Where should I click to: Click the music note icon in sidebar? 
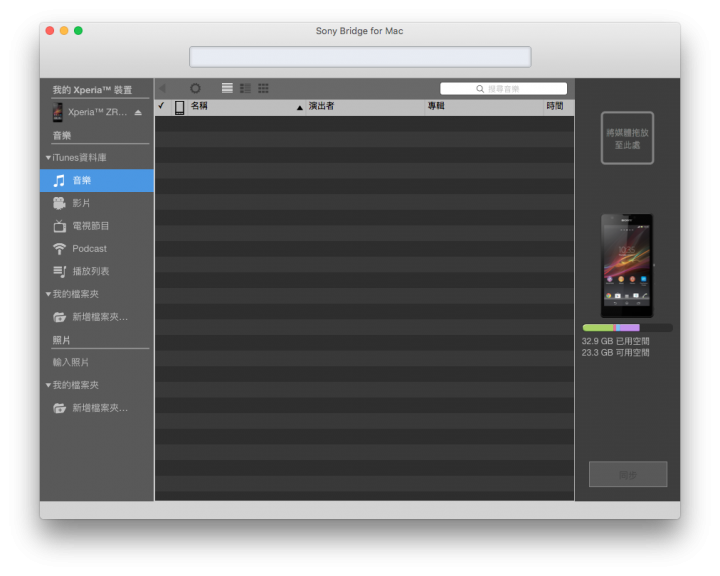[59, 181]
